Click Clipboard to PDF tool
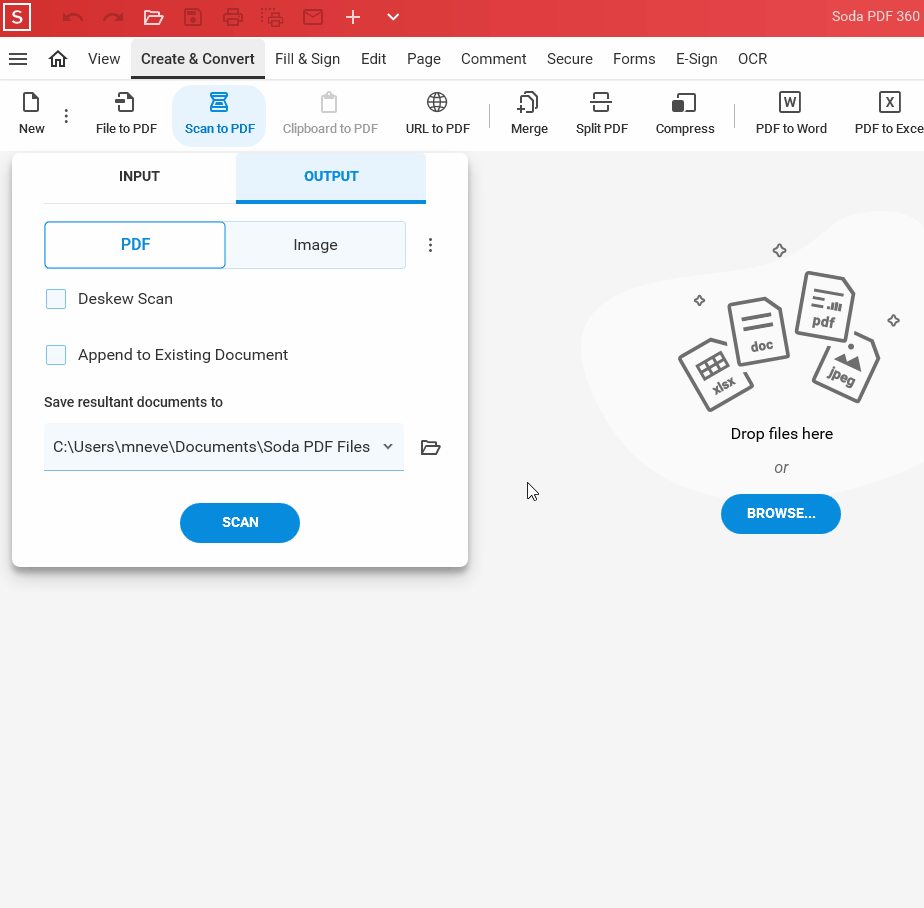924x908 pixels. 330,114
